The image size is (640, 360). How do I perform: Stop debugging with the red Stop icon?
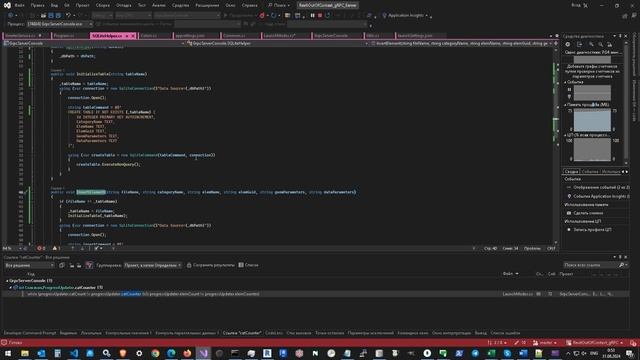coord(320,16)
